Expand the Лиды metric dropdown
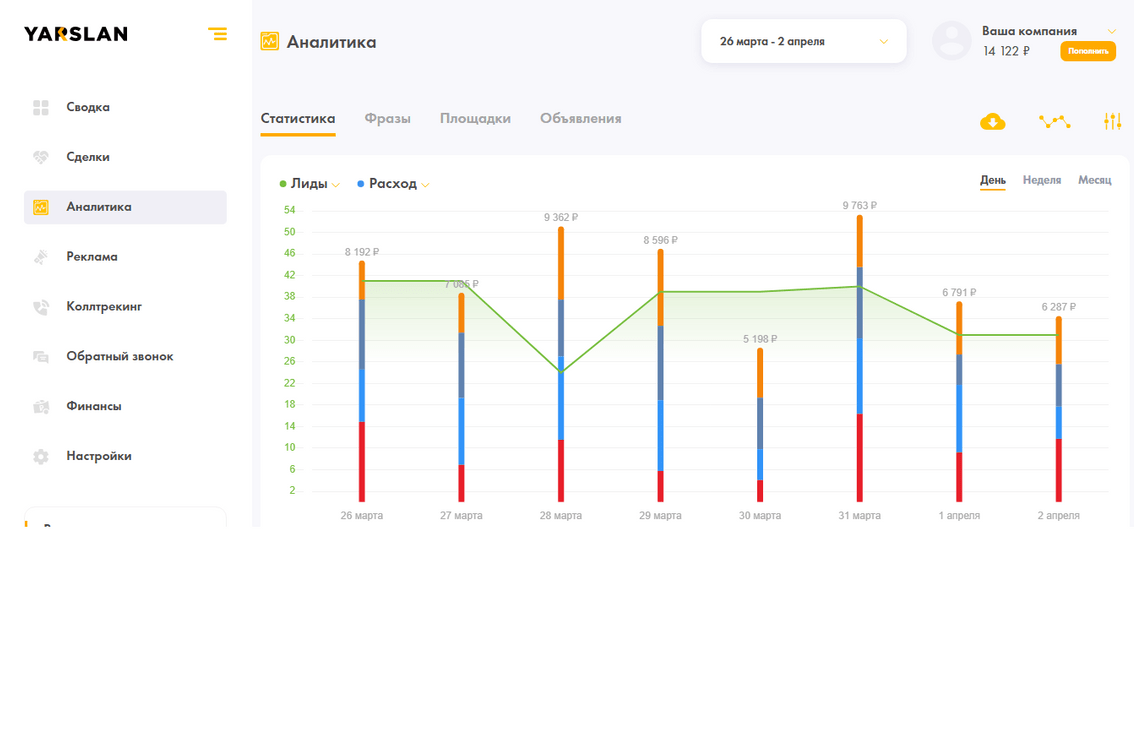The height and width of the screenshot is (756, 1134). point(336,185)
